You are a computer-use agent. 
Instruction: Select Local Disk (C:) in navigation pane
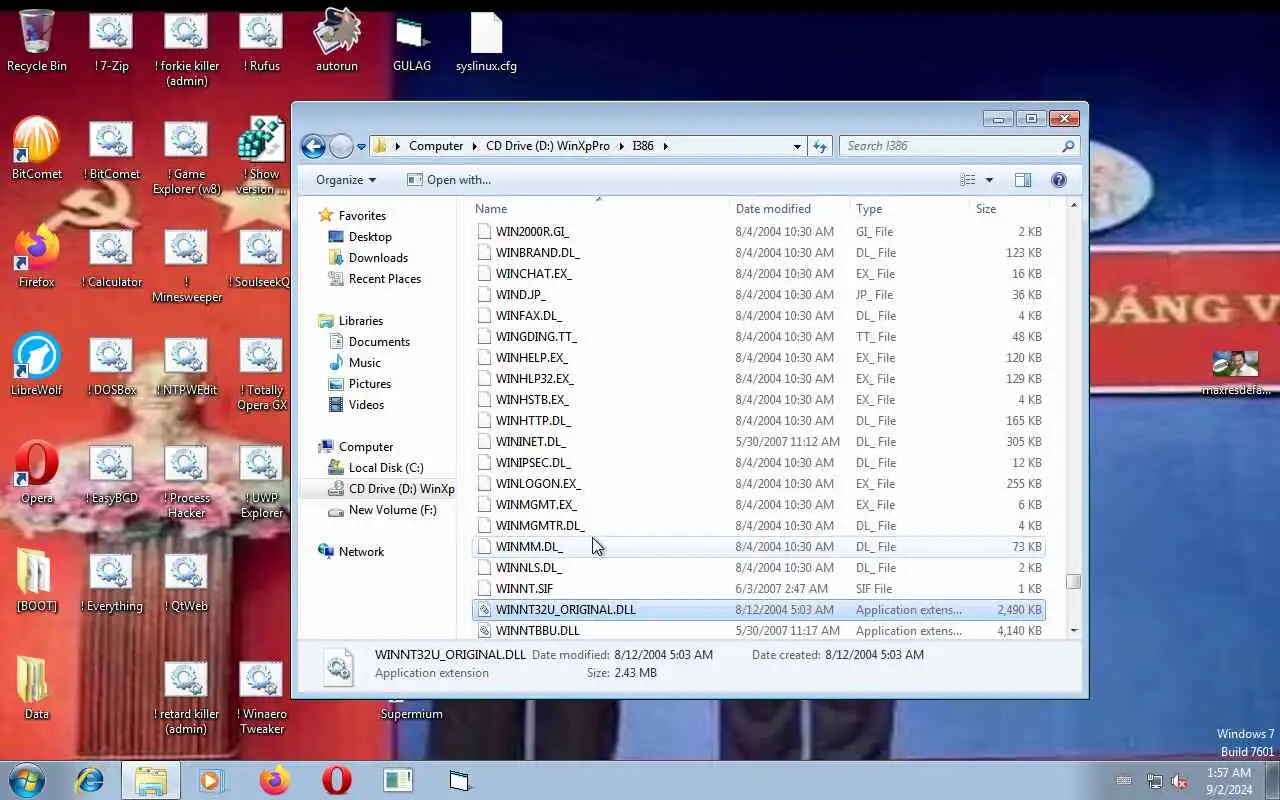coord(386,468)
